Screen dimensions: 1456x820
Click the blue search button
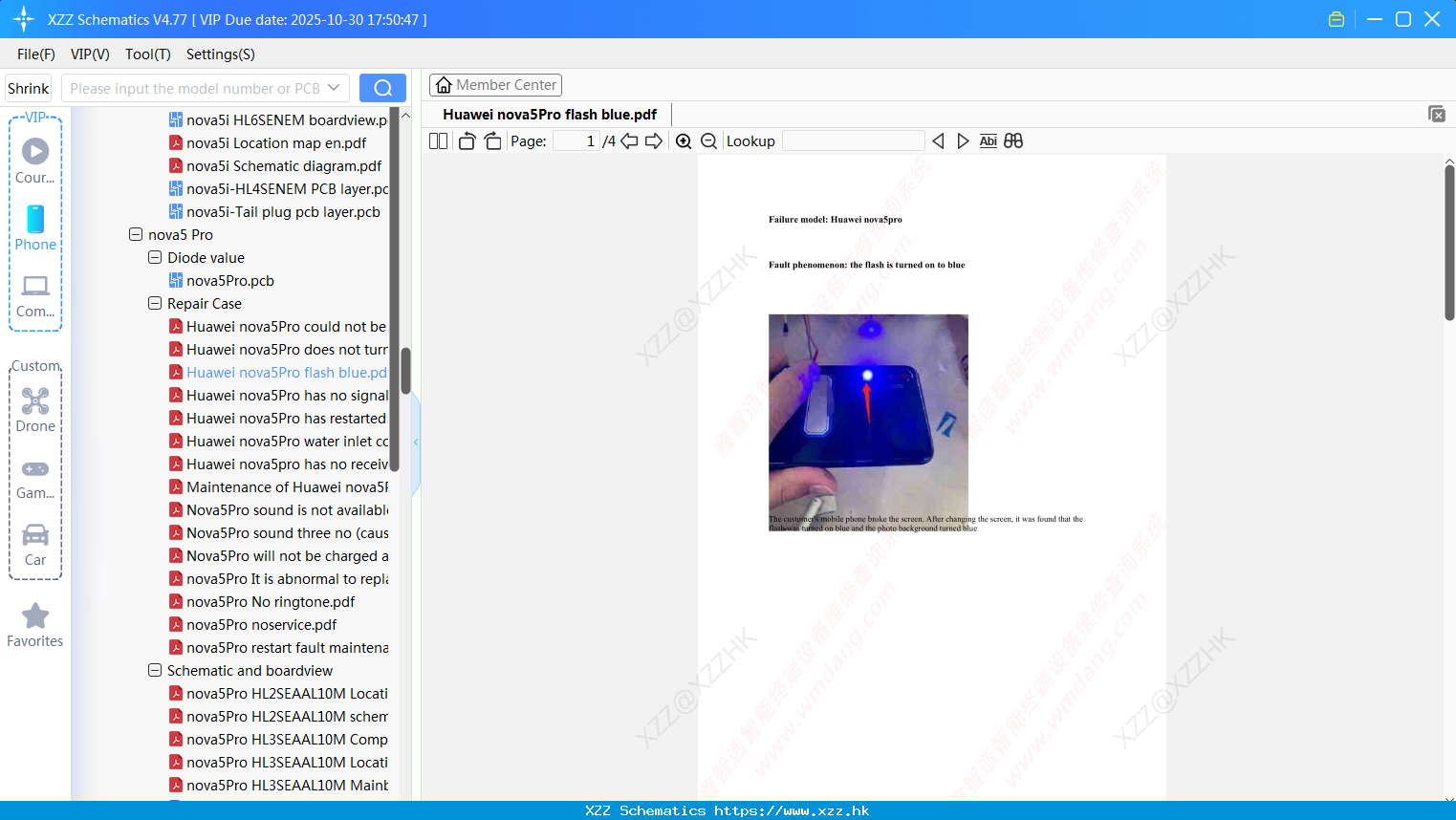click(x=382, y=88)
